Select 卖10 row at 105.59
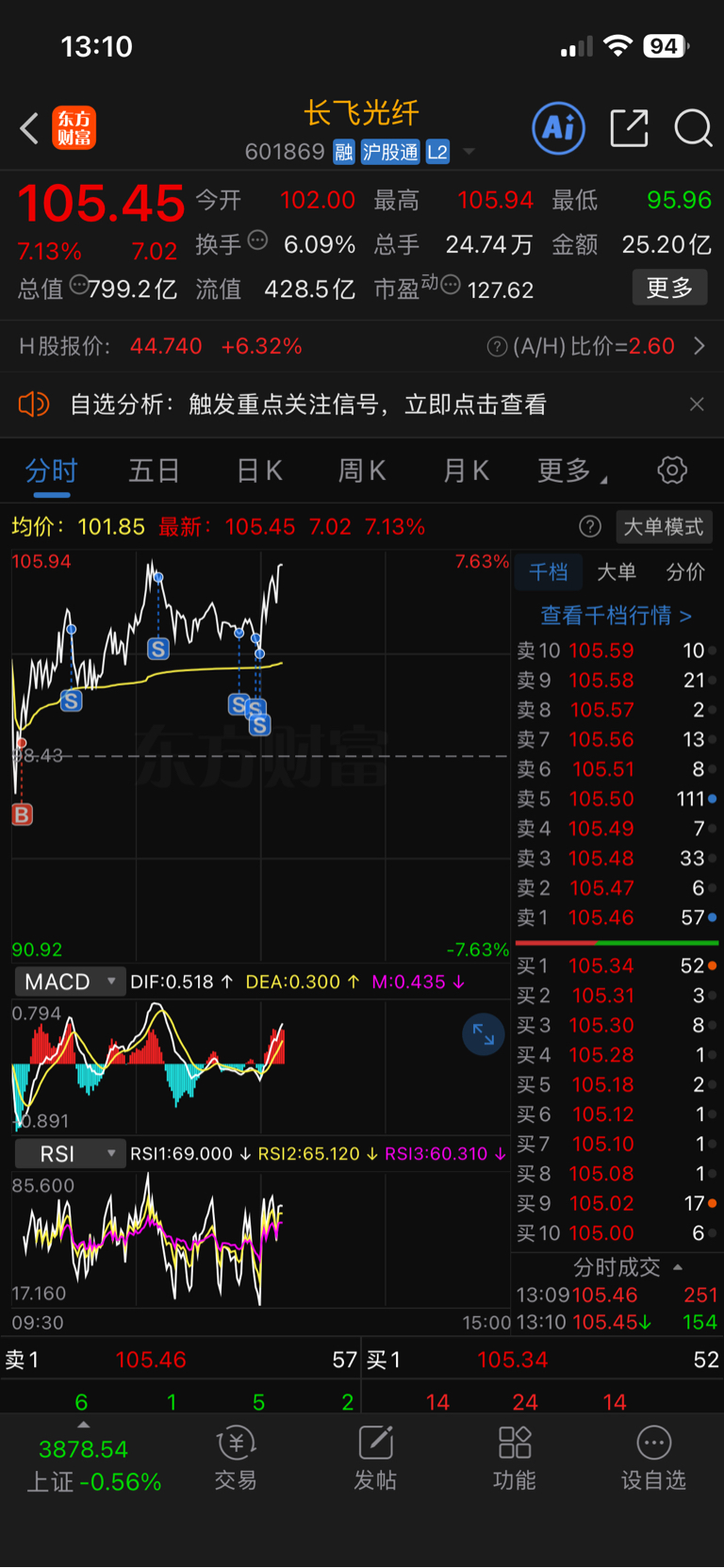 pos(617,651)
